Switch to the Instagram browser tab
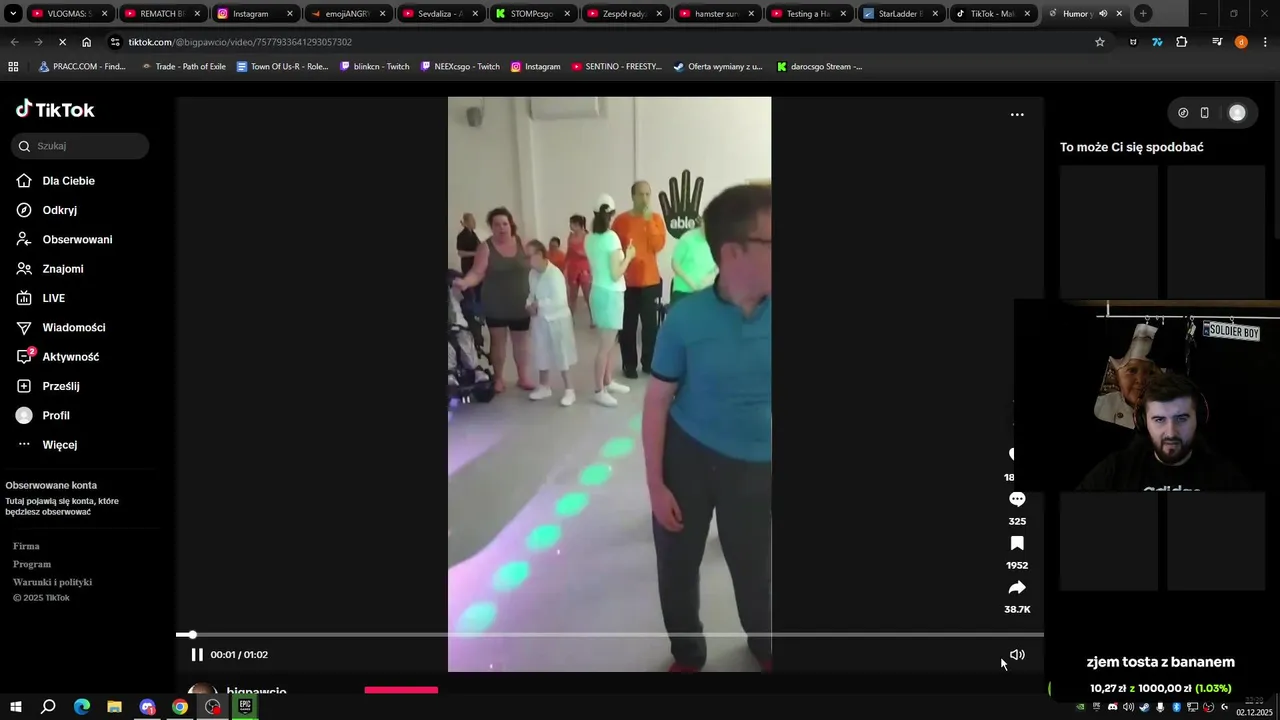1280x720 pixels. pyautogui.click(x=255, y=14)
